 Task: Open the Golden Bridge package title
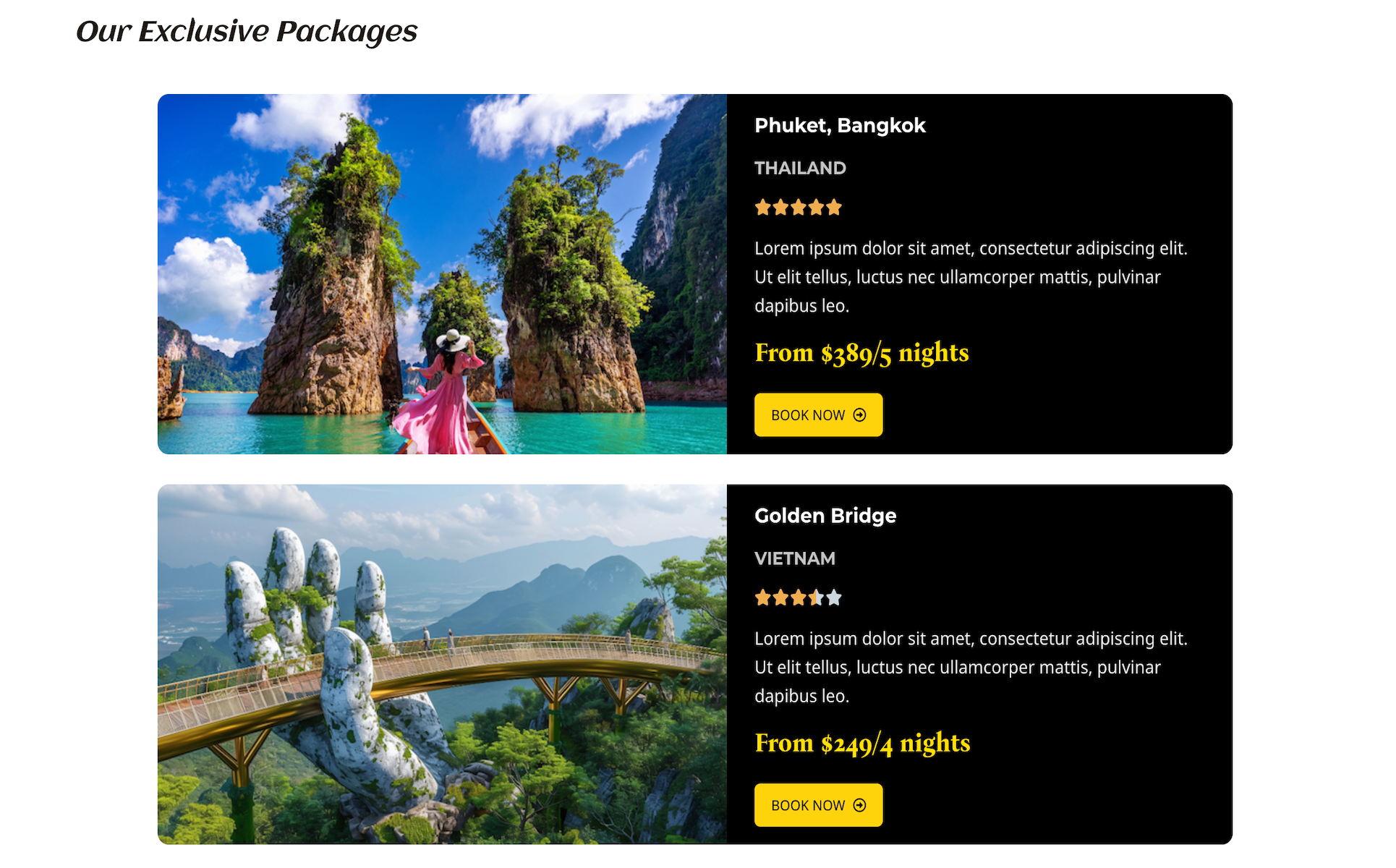[825, 516]
